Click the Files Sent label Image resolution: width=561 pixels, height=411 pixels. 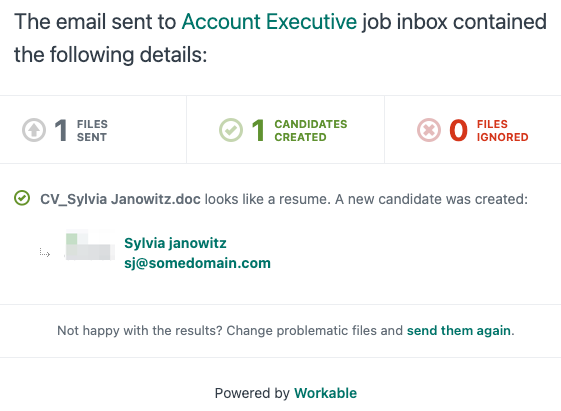pyautogui.click(x=92, y=131)
